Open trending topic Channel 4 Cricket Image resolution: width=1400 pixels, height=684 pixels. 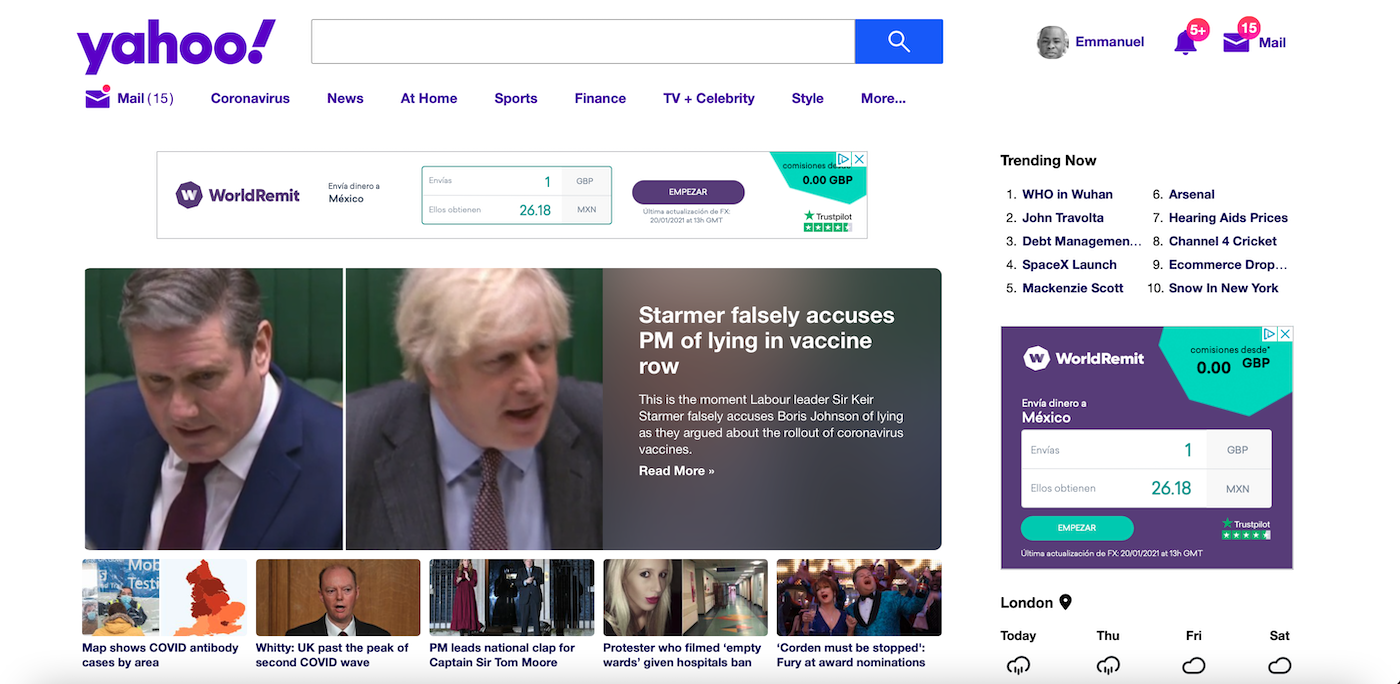[1223, 241]
